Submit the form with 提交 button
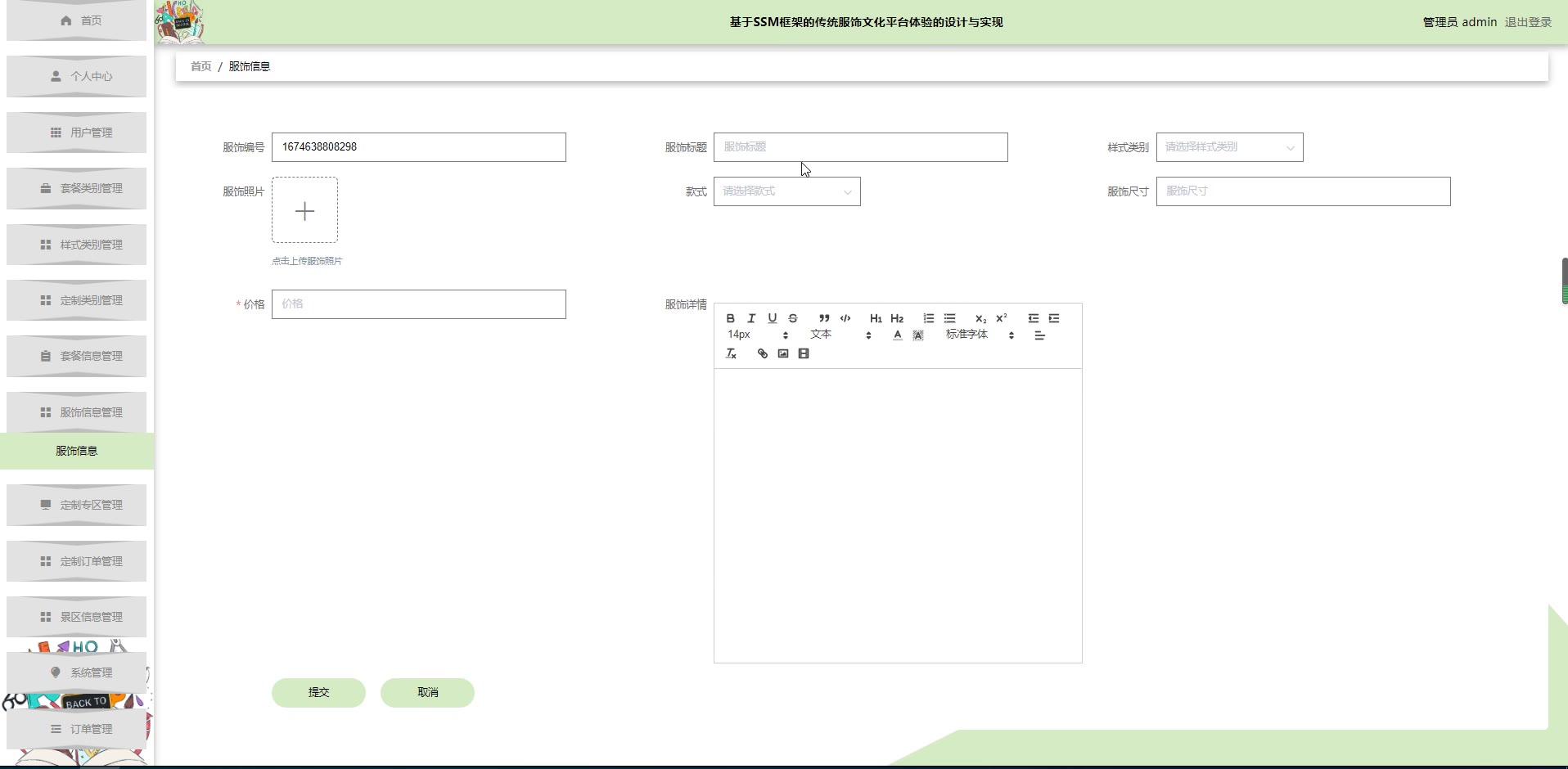 pos(318,693)
